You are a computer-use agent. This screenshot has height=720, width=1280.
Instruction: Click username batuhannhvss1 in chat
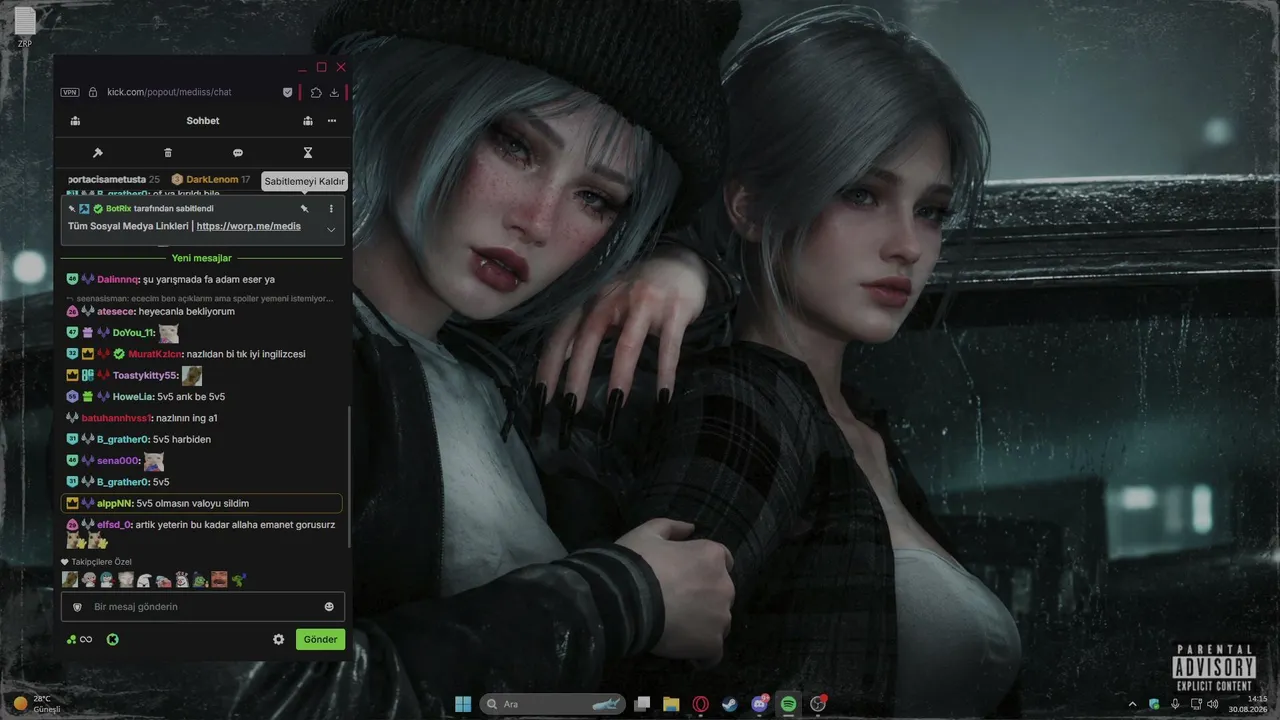click(116, 418)
